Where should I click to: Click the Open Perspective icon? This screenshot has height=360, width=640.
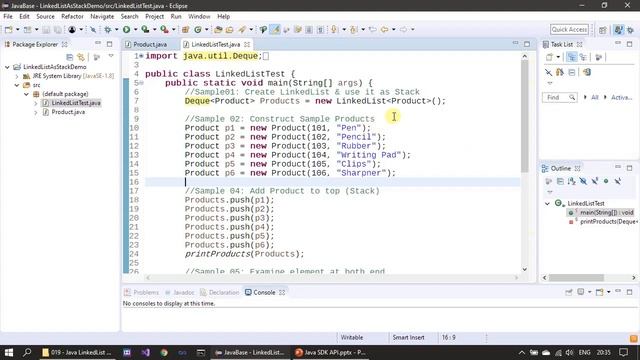603,30
